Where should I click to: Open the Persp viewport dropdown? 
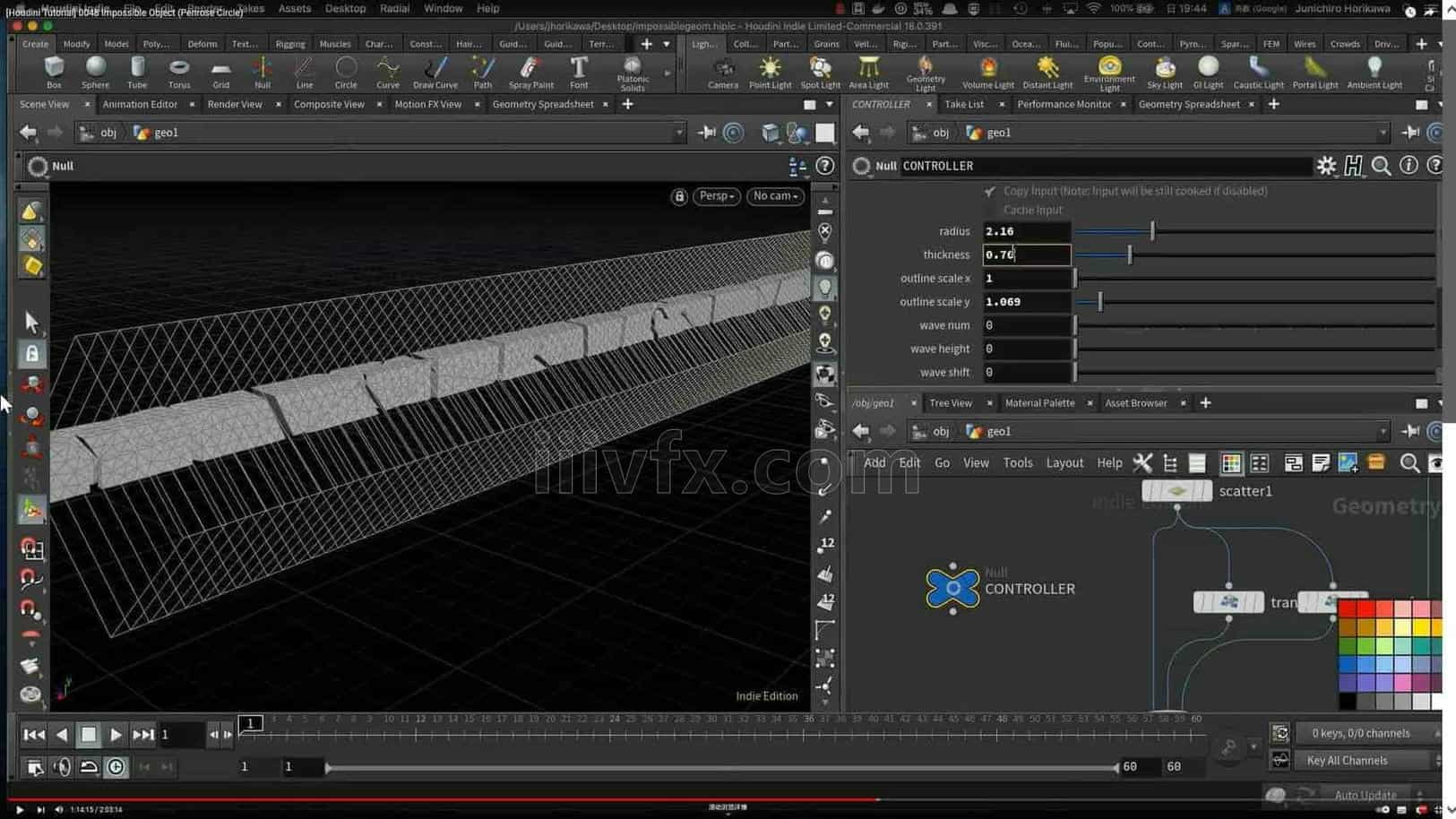click(x=716, y=196)
